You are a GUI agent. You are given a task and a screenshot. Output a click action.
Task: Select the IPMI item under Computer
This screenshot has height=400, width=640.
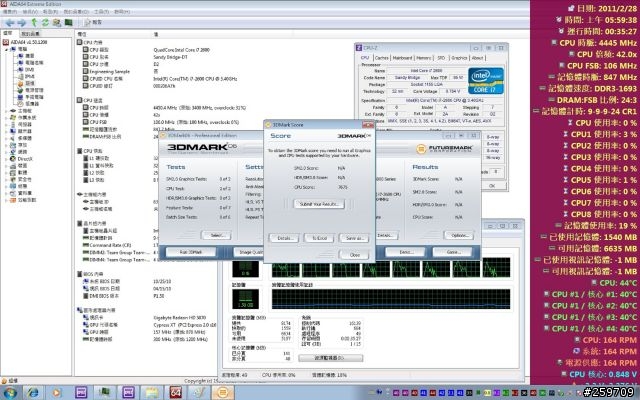(26, 76)
